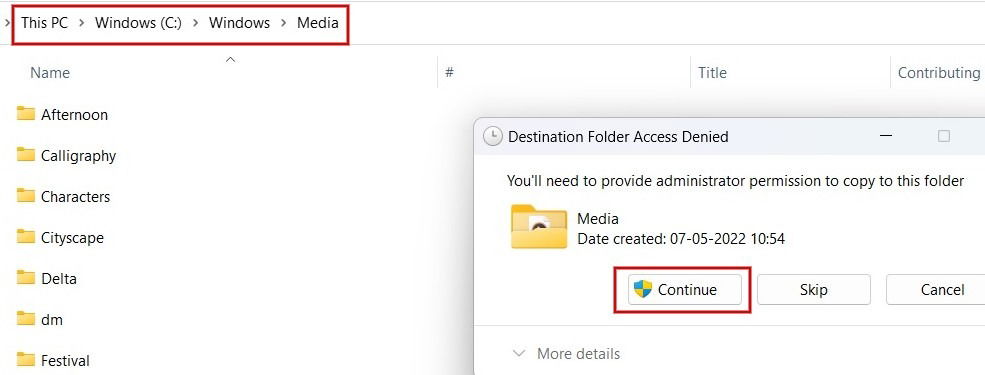Expand More details in the dialog
Viewport: 985px width, 375px height.
[x=567, y=354]
